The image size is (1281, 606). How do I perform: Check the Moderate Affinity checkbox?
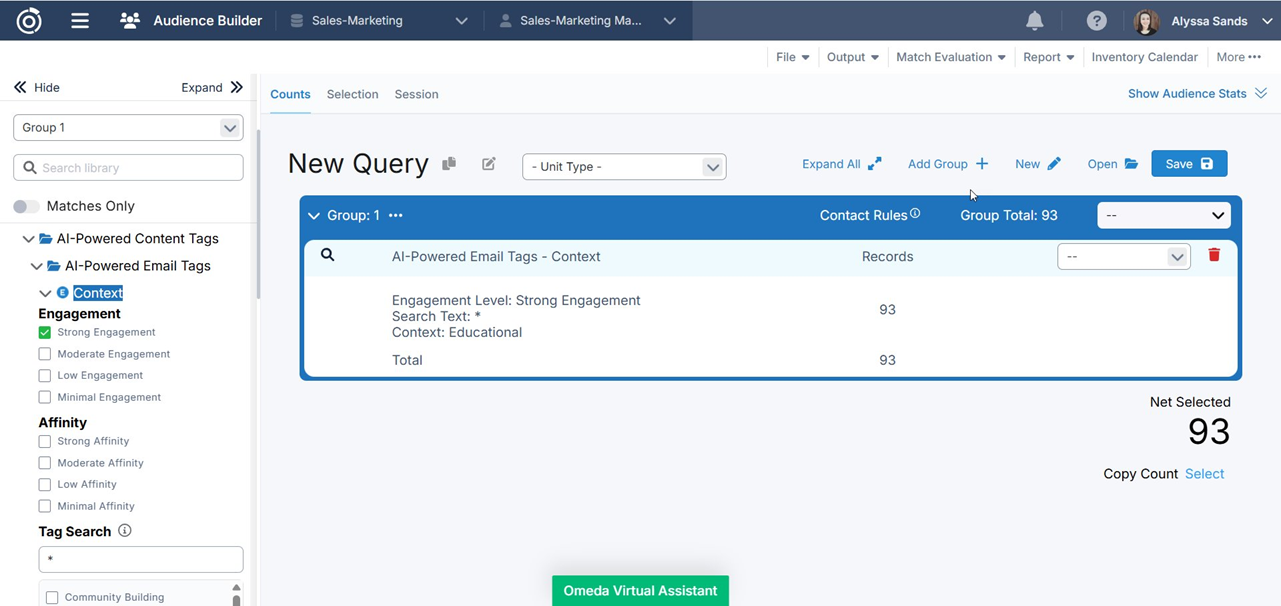click(x=45, y=463)
